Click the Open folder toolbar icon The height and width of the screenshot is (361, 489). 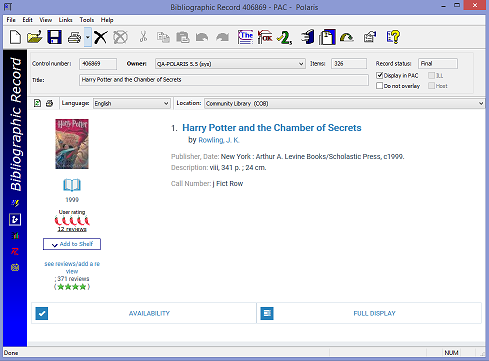[x=35, y=37]
